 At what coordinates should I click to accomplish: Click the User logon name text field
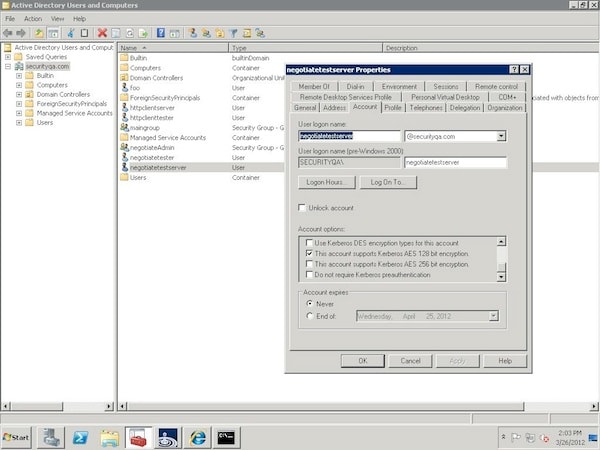(348, 136)
